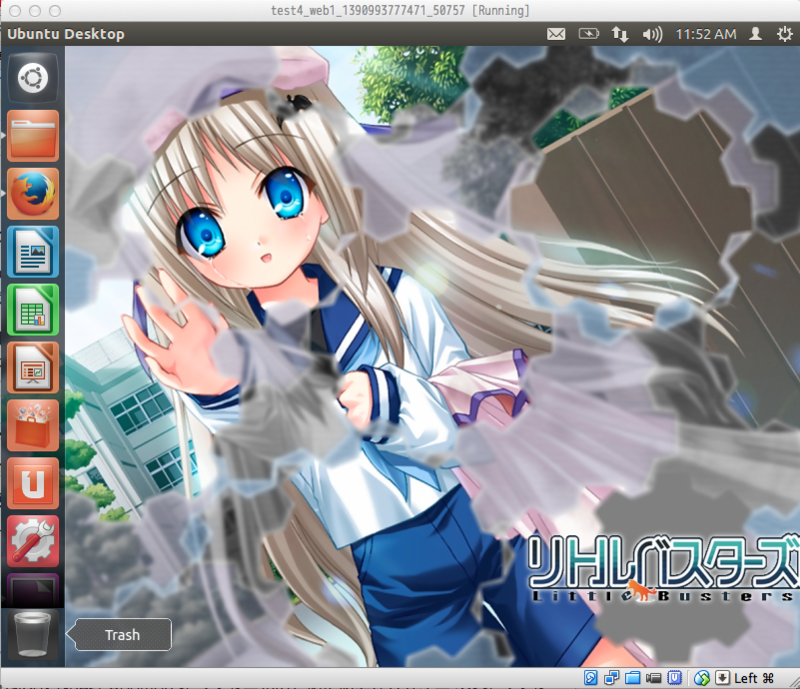Screen dimensions: 800x689
Task: Open Ubuntu One launcher icon
Action: pyautogui.click(x=33, y=483)
